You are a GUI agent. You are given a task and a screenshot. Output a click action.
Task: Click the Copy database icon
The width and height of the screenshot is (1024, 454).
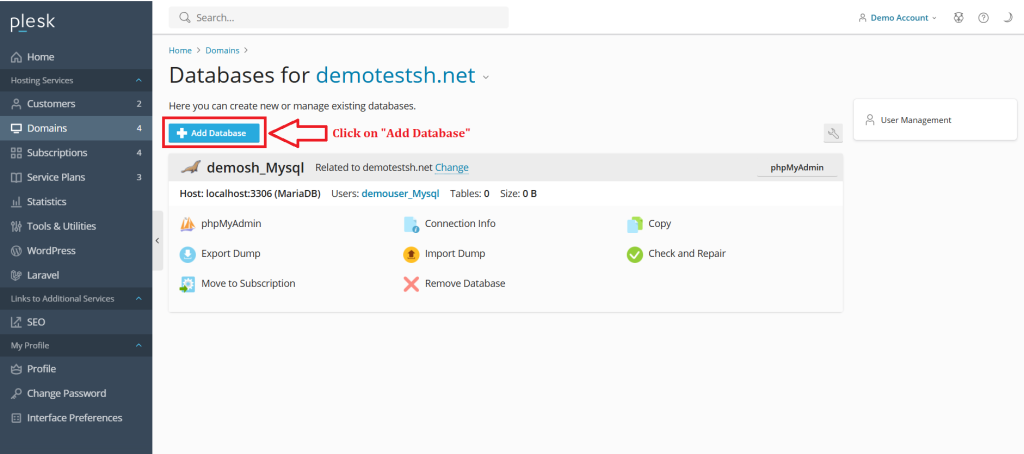(x=635, y=225)
